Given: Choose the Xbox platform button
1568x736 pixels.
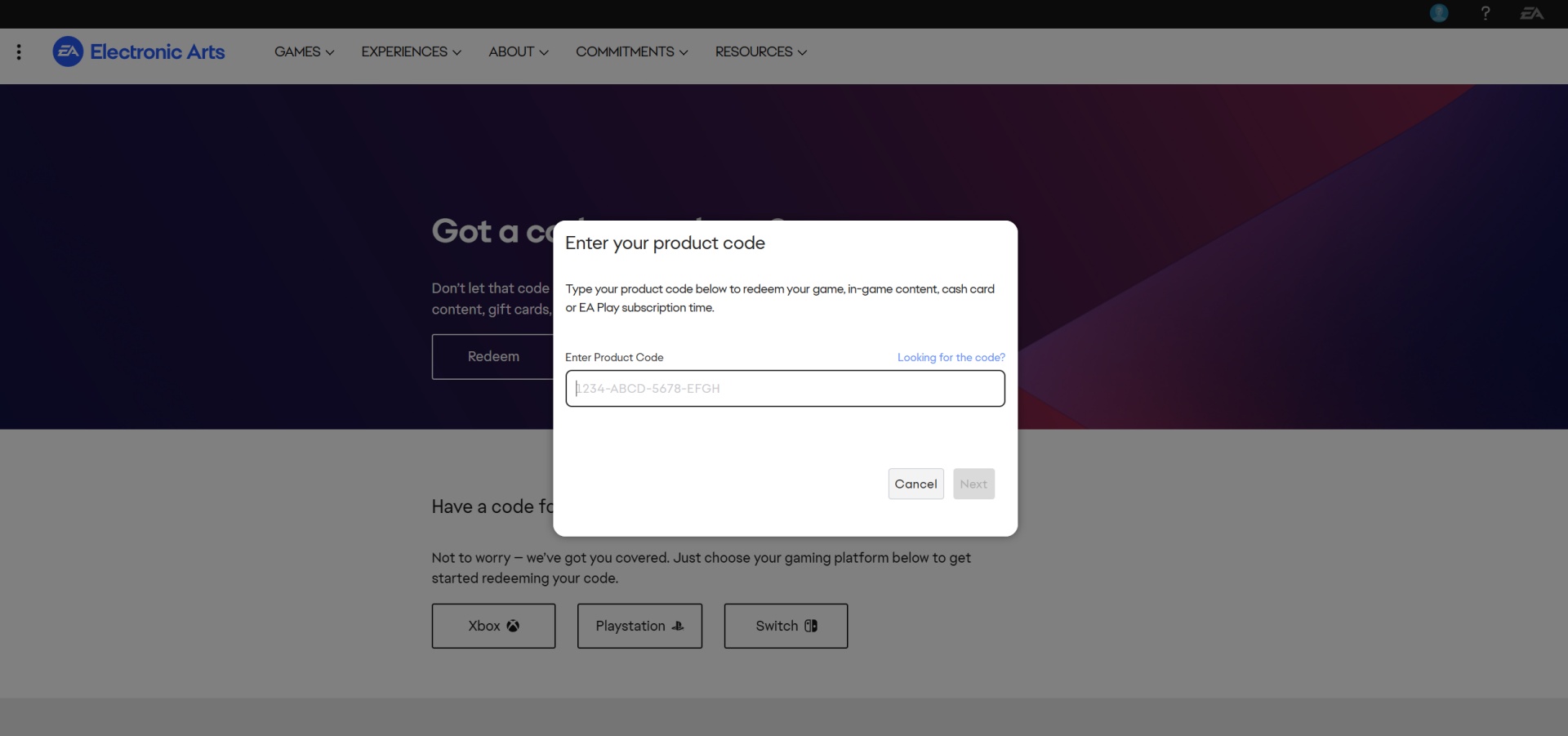Looking at the screenshot, I should (x=493, y=626).
